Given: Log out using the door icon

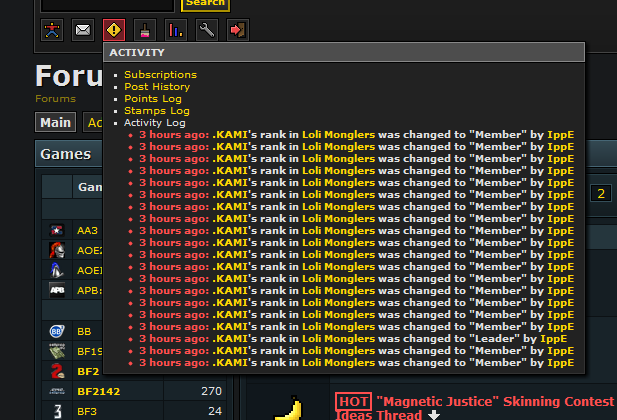Looking at the screenshot, I should tap(238, 30).
